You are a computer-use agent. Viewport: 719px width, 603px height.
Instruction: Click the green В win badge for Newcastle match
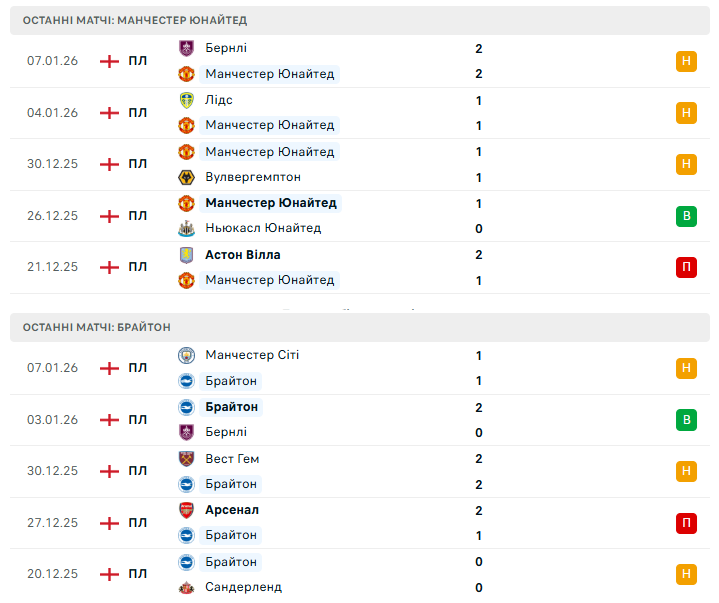(686, 215)
